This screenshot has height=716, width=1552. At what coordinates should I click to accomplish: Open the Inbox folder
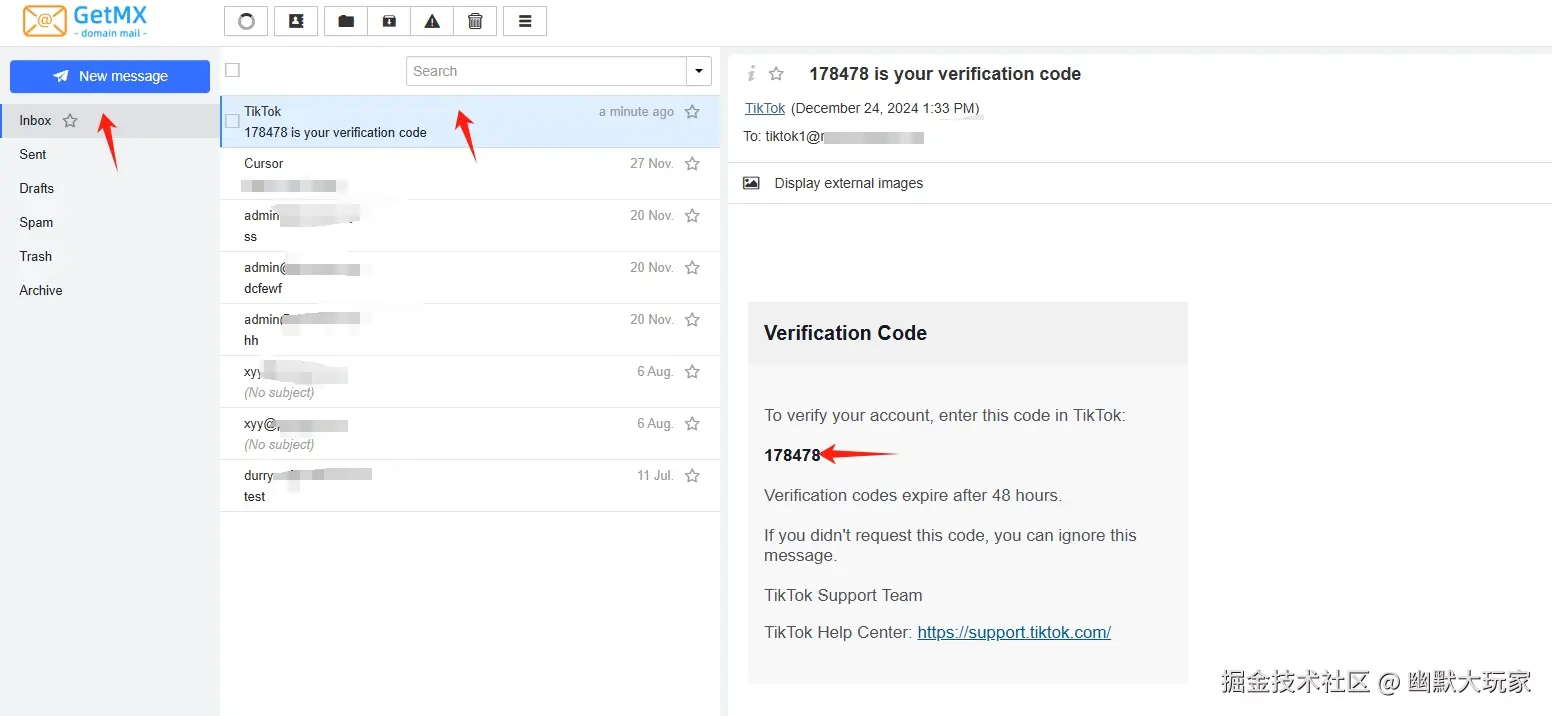(110, 121)
